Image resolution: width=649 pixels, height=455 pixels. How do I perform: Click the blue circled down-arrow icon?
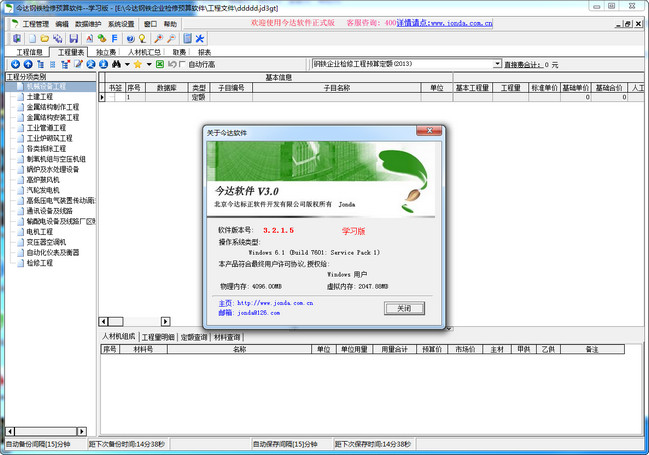pyautogui.click(x=15, y=64)
